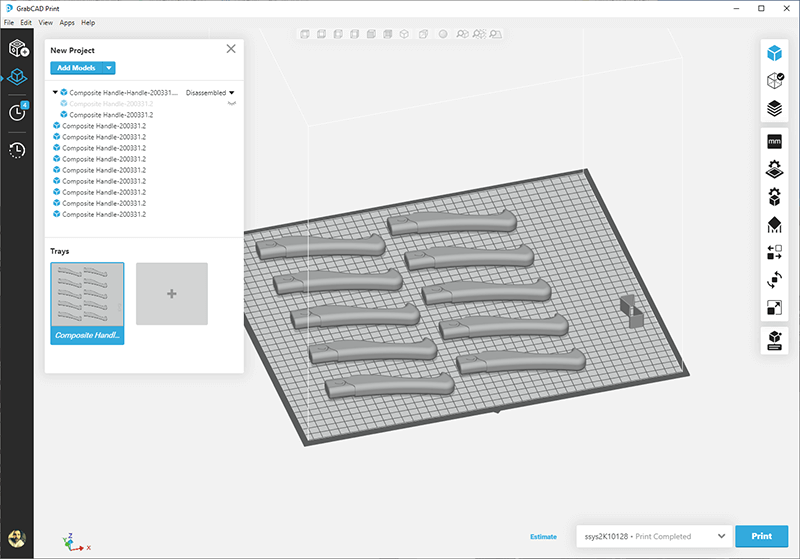Open the History clock icon in sidebar
Image resolution: width=800 pixels, height=559 pixels.
(x=18, y=150)
